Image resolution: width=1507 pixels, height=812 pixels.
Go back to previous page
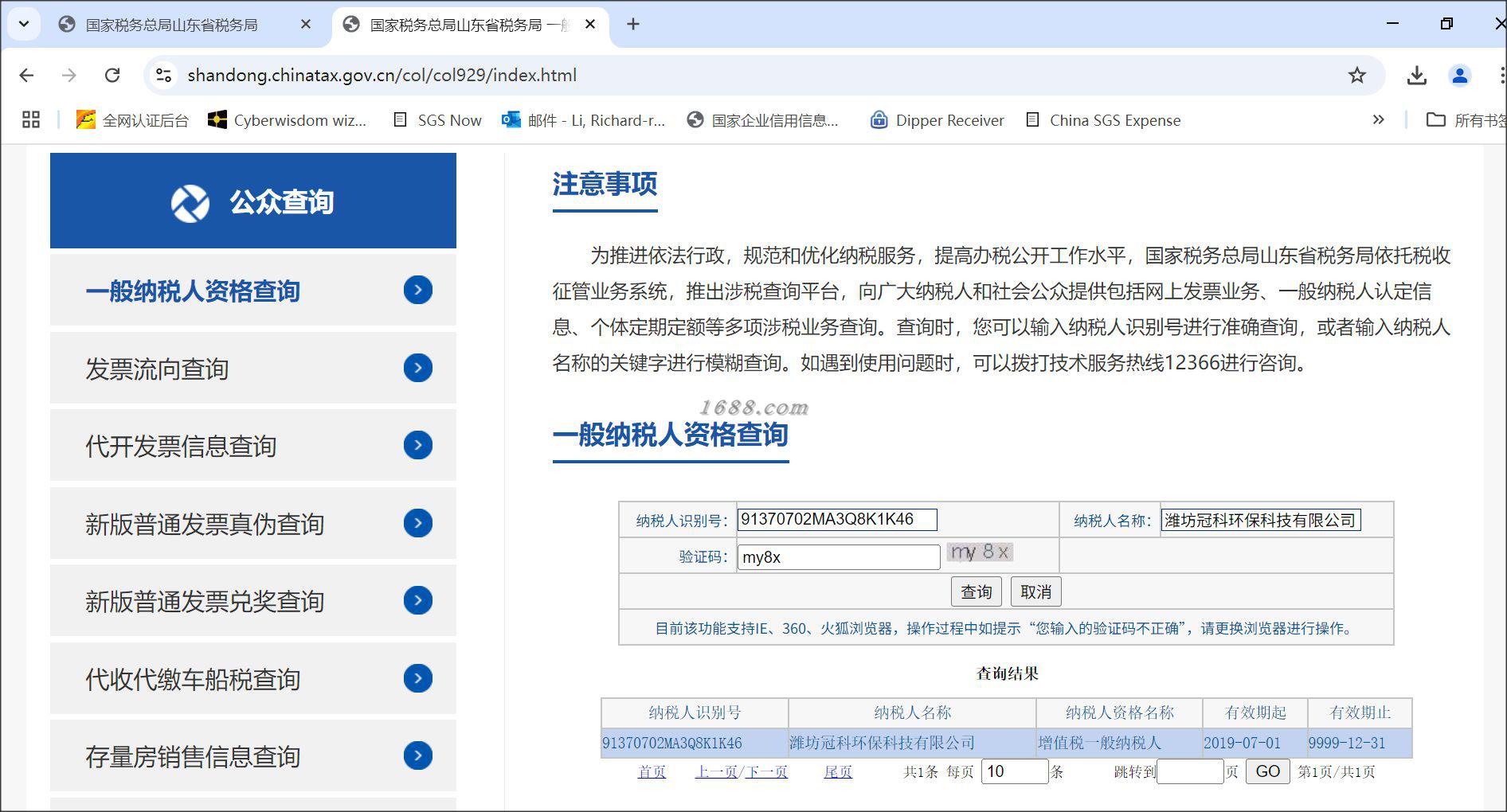26,76
